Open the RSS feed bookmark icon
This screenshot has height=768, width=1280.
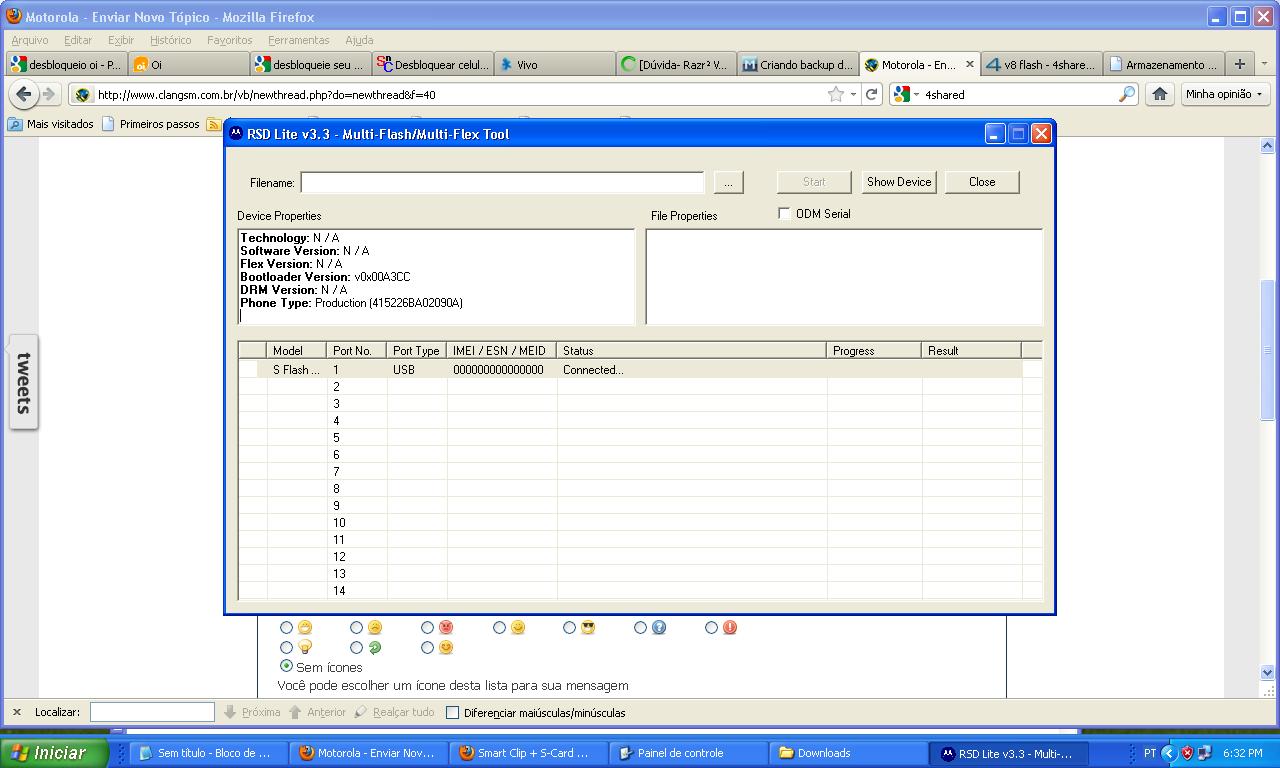[213, 124]
